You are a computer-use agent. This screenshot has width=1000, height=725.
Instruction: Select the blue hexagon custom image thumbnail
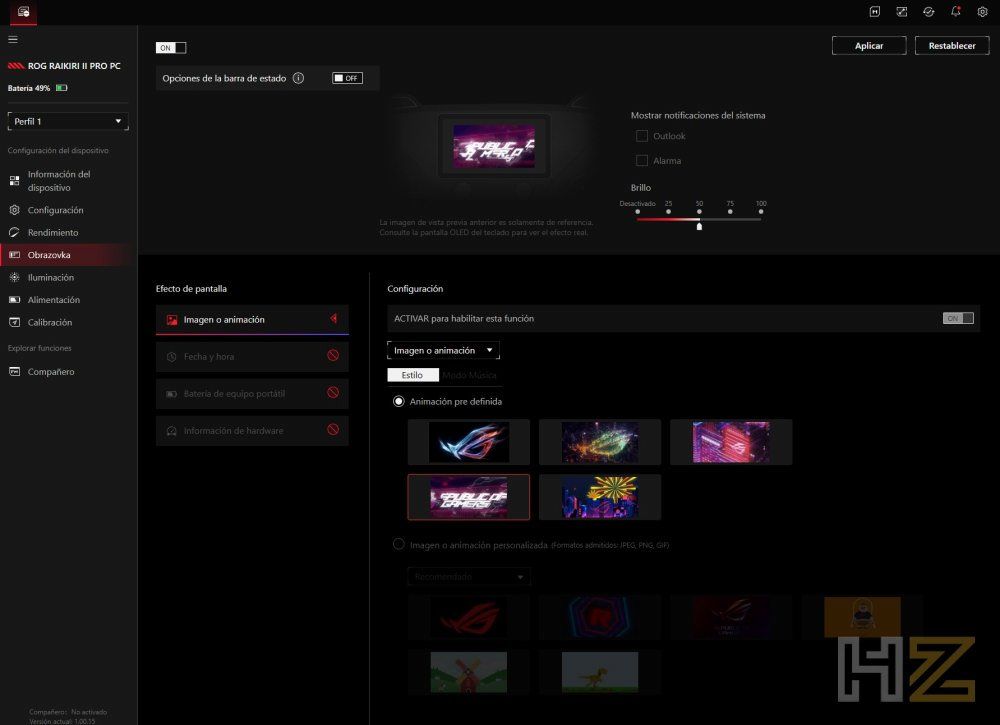(x=599, y=617)
